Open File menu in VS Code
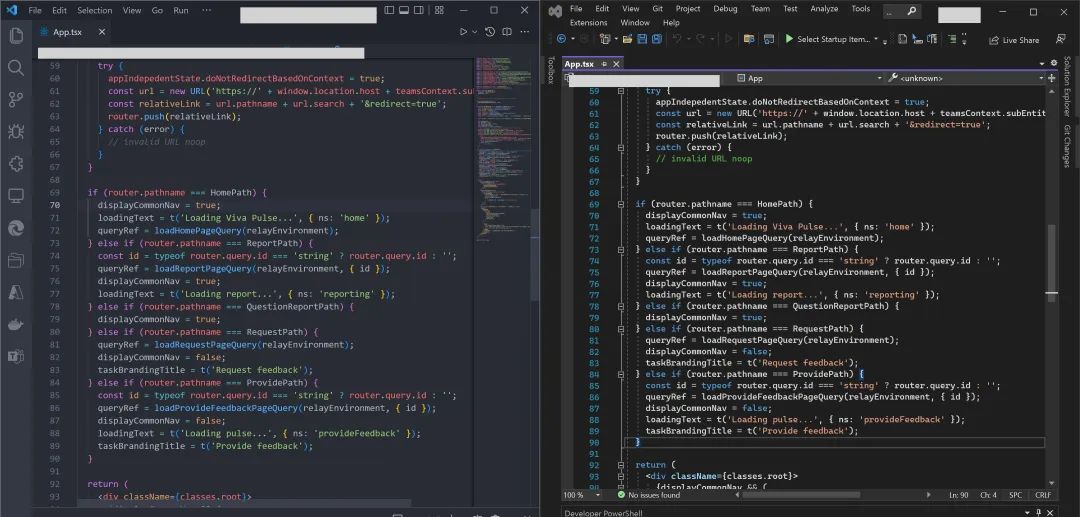Image resolution: width=1080 pixels, height=517 pixels. tap(35, 10)
